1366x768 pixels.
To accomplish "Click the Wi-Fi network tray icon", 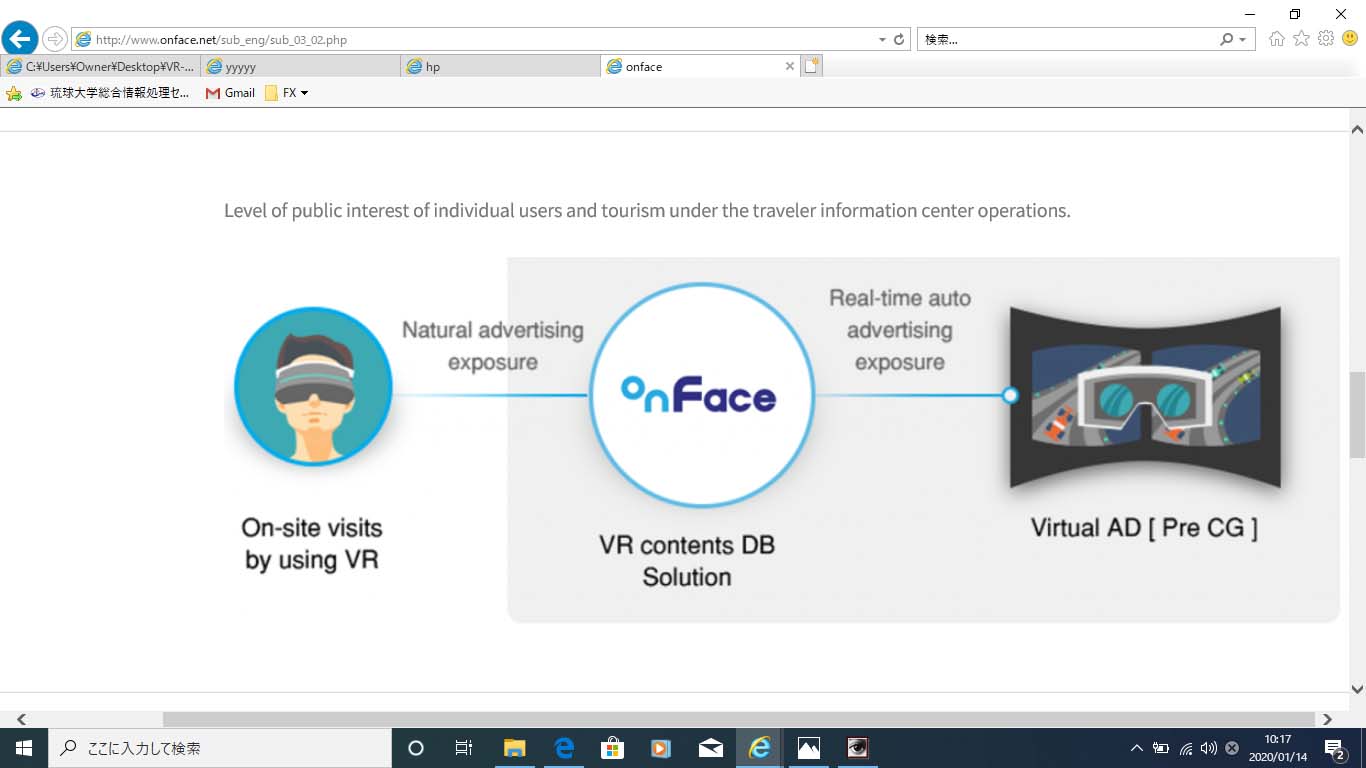I will click(1185, 748).
